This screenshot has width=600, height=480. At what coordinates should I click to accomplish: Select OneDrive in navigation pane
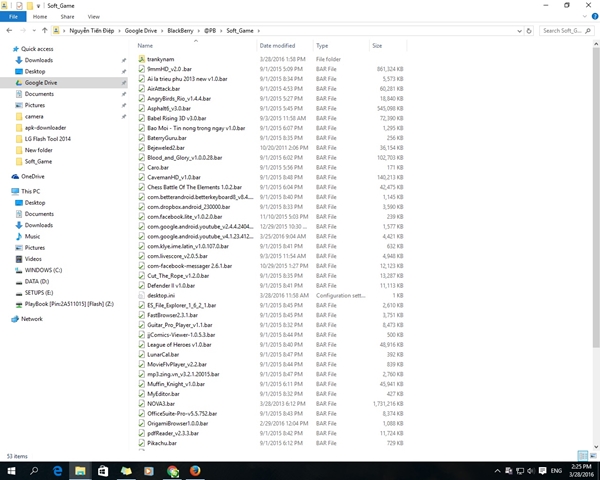point(33,176)
